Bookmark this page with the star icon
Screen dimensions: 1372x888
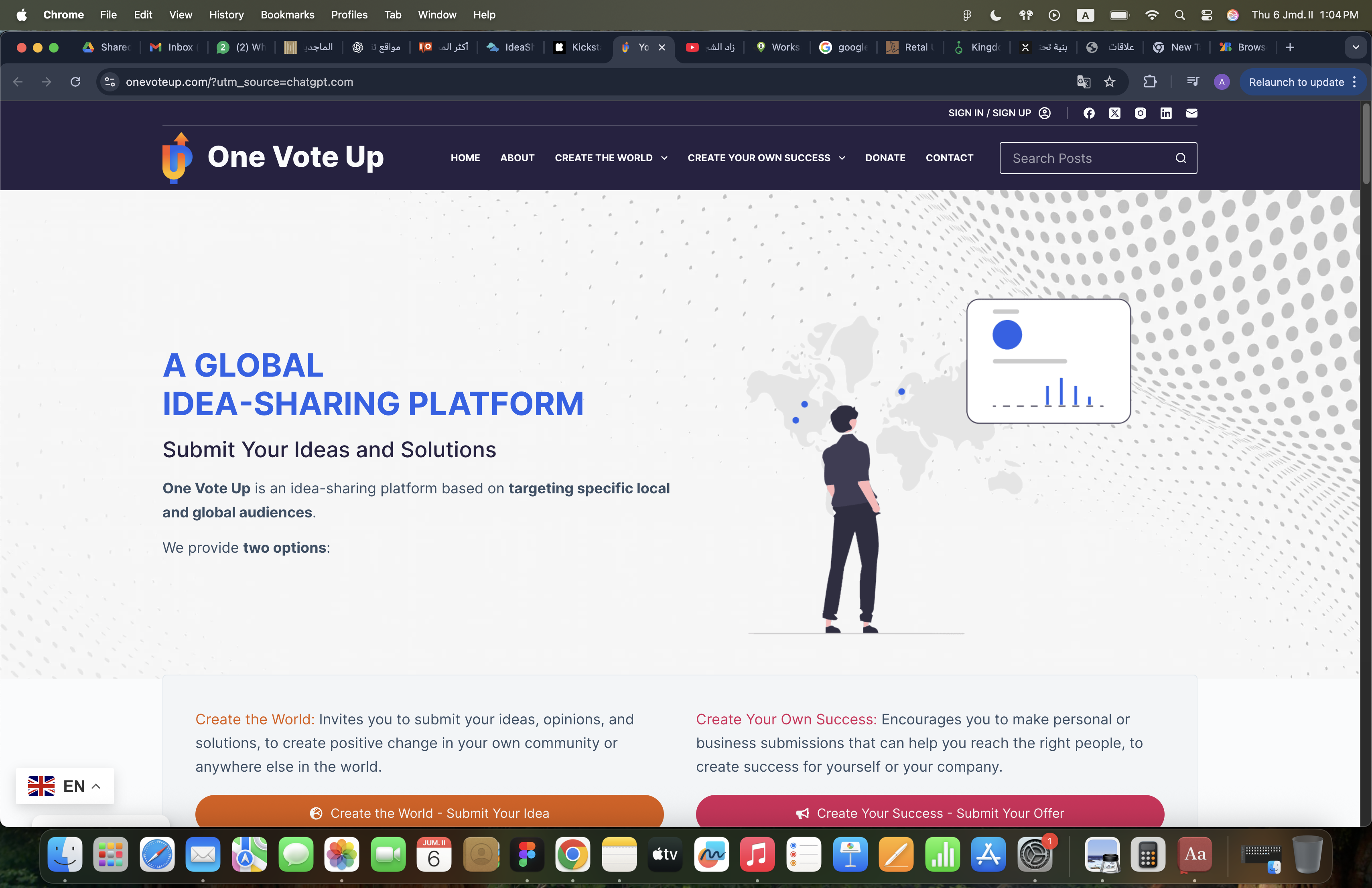[x=1109, y=82]
